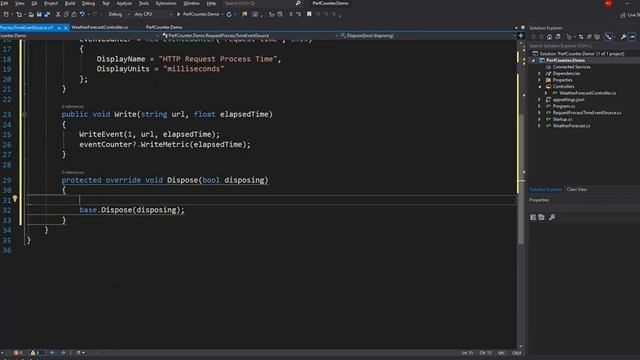Open the Help menu
The image size is (640, 360).
pos(211,3)
